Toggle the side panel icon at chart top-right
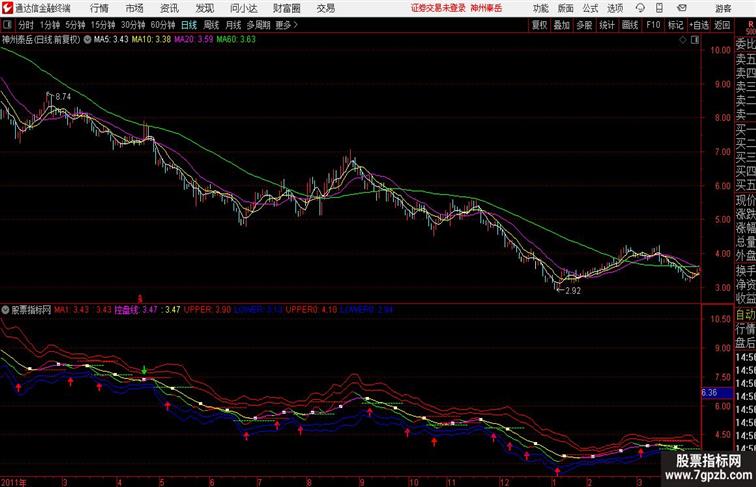The width and height of the screenshot is (756, 487). pos(695,40)
